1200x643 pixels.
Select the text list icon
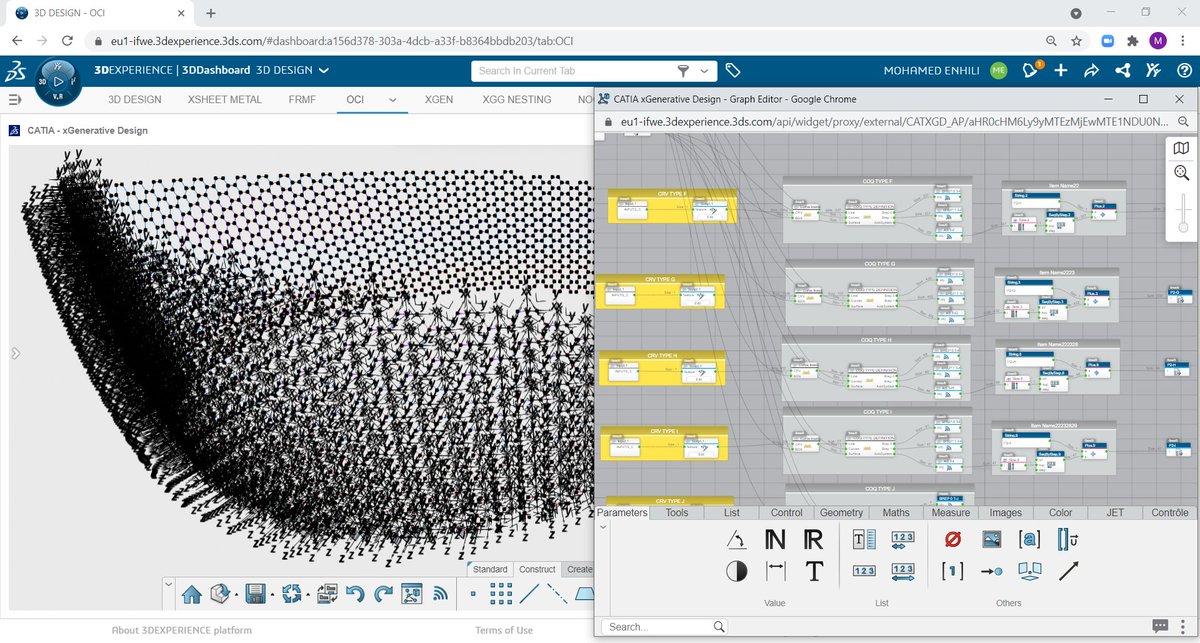pos(864,540)
